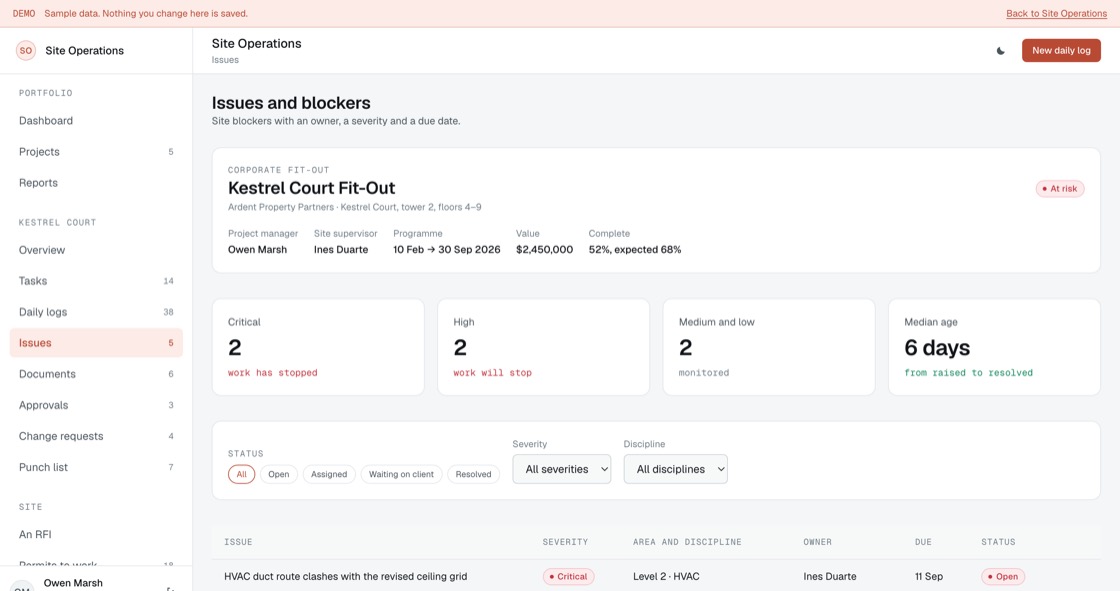Open the All disciplines dropdown
Image resolution: width=1120 pixels, height=591 pixels.
point(676,469)
